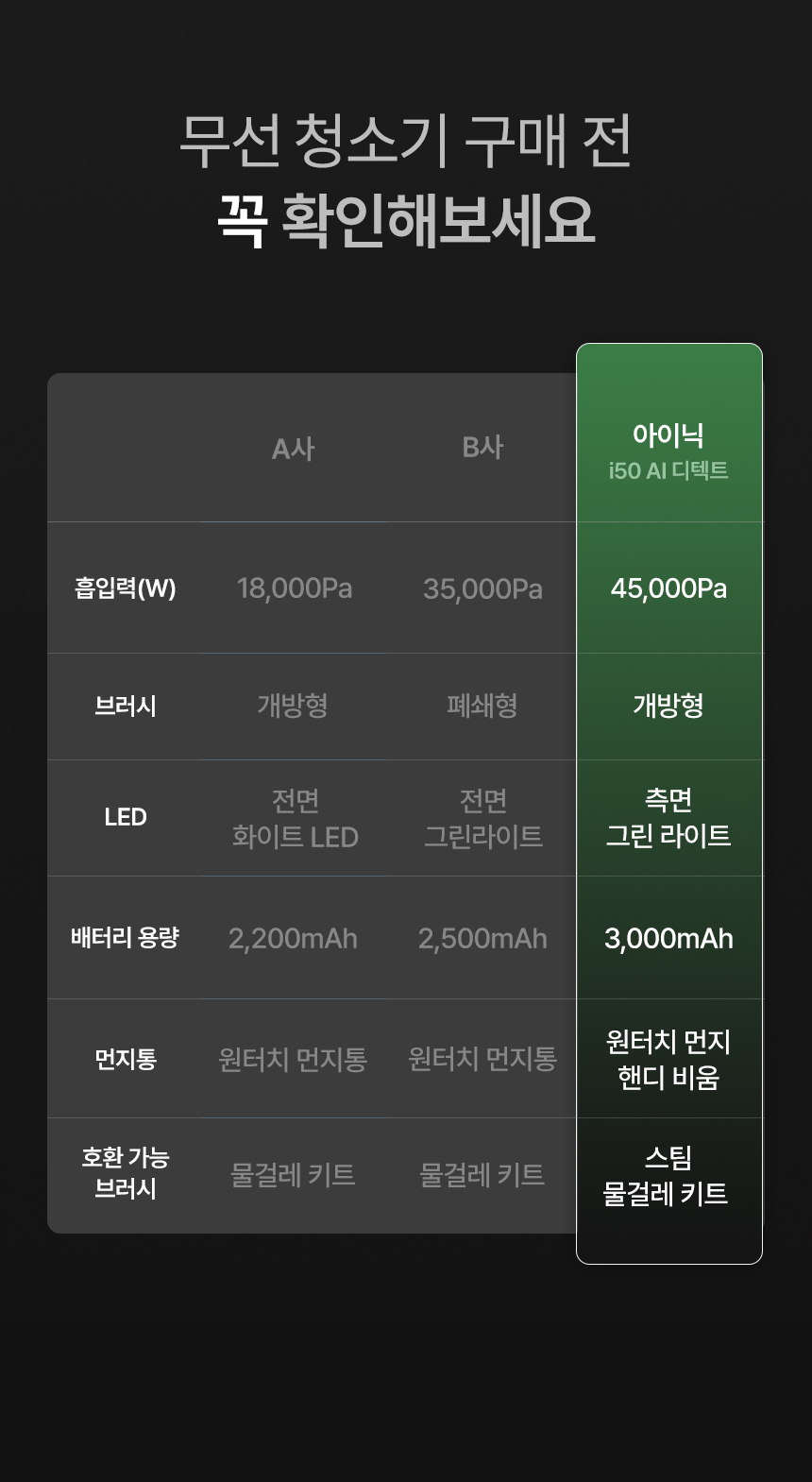This screenshot has height=1482, width=812.
Task: Click the i50 AI 디텍트 model subtitle
Action: pyautogui.click(x=668, y=470)
